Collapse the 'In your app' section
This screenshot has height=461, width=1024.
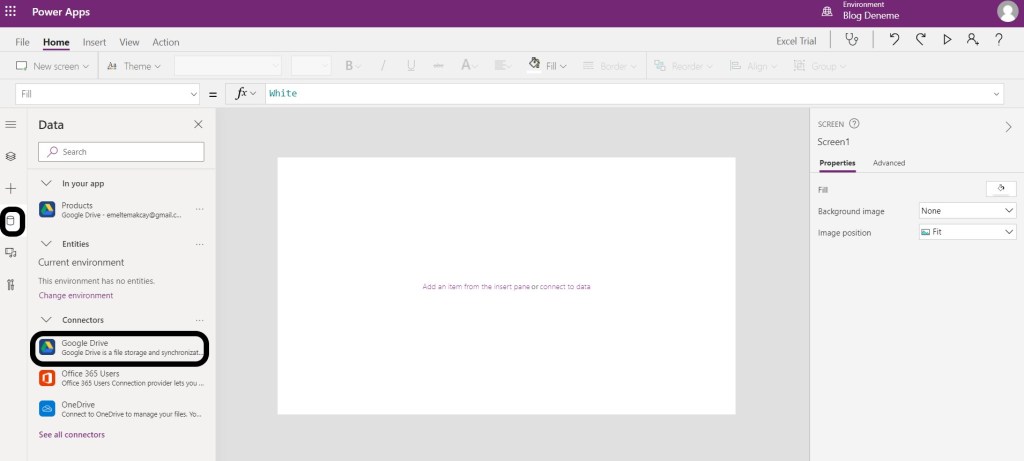click(x=47, y=183)
